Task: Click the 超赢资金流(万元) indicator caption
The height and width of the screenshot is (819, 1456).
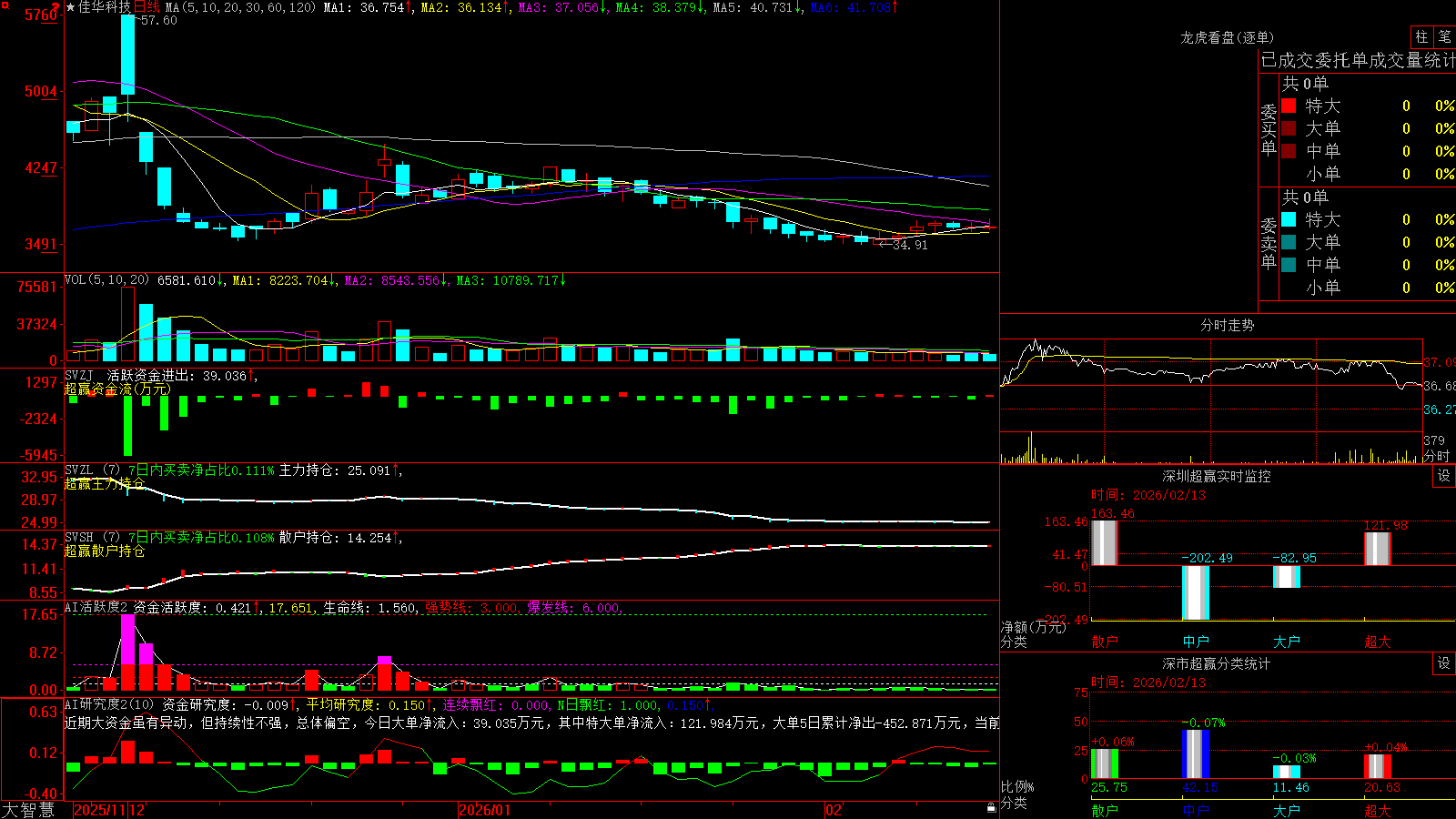Action: pos(116,389)
